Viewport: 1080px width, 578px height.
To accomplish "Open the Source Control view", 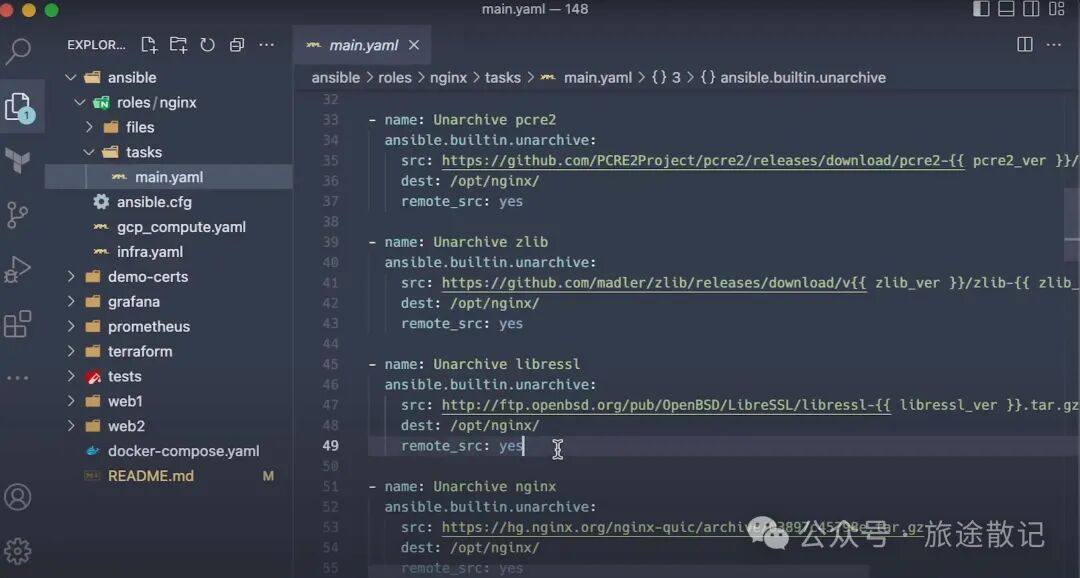I will coord(17,215).
